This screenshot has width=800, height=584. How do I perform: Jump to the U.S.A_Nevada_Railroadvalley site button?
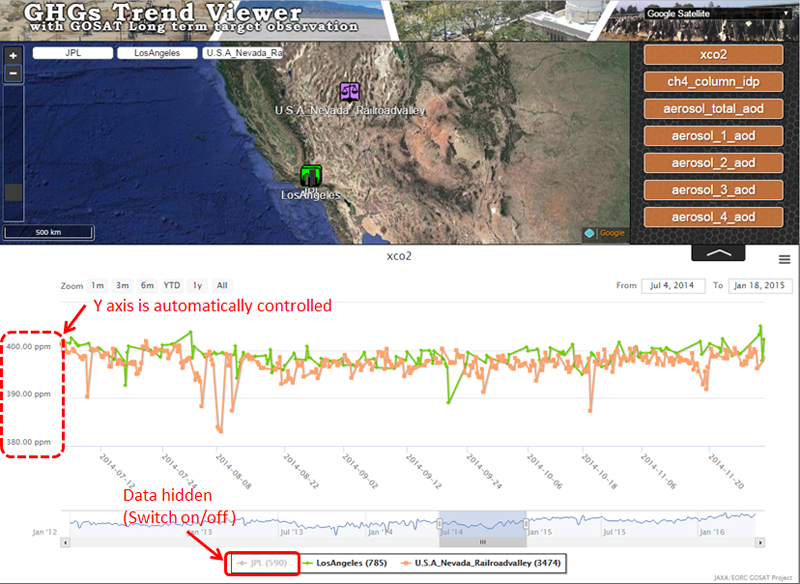pyautogui.click(x=243, y=53)
